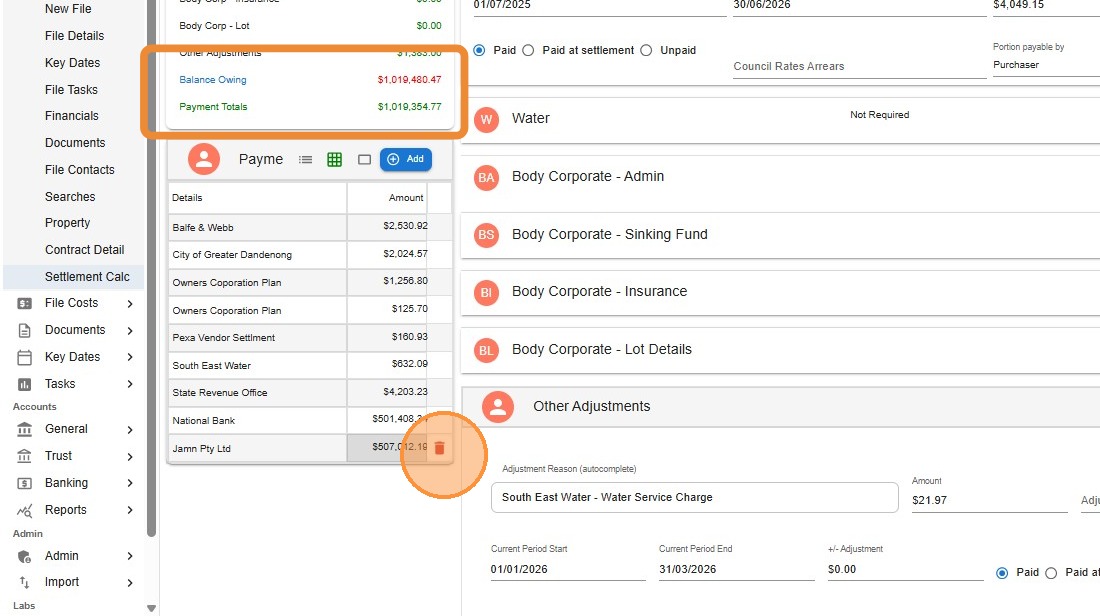This screenshot has height=616, width=1100.
Task: Click the Trust bank building icon
Action: coord(25,456)
